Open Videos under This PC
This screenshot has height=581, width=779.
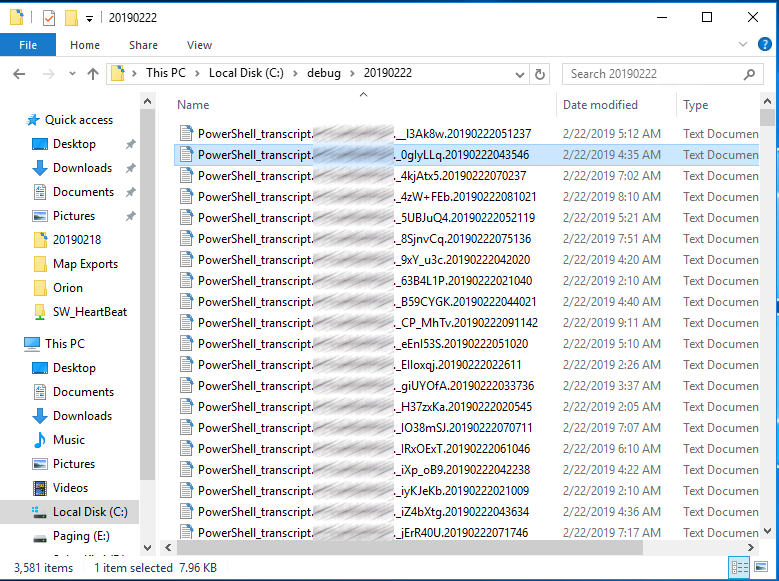70,488
